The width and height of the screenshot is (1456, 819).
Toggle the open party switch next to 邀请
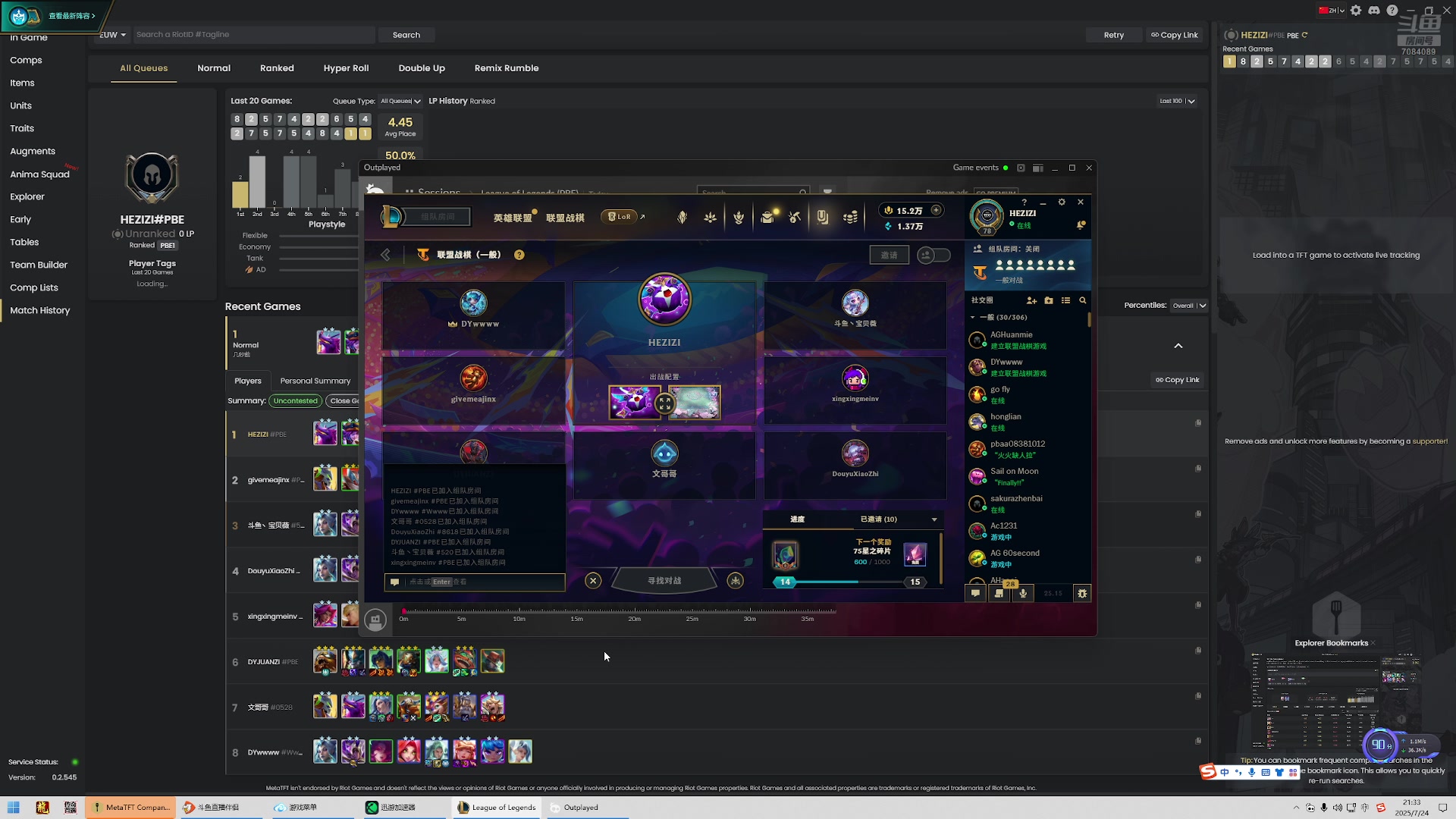tap(934, 255)
